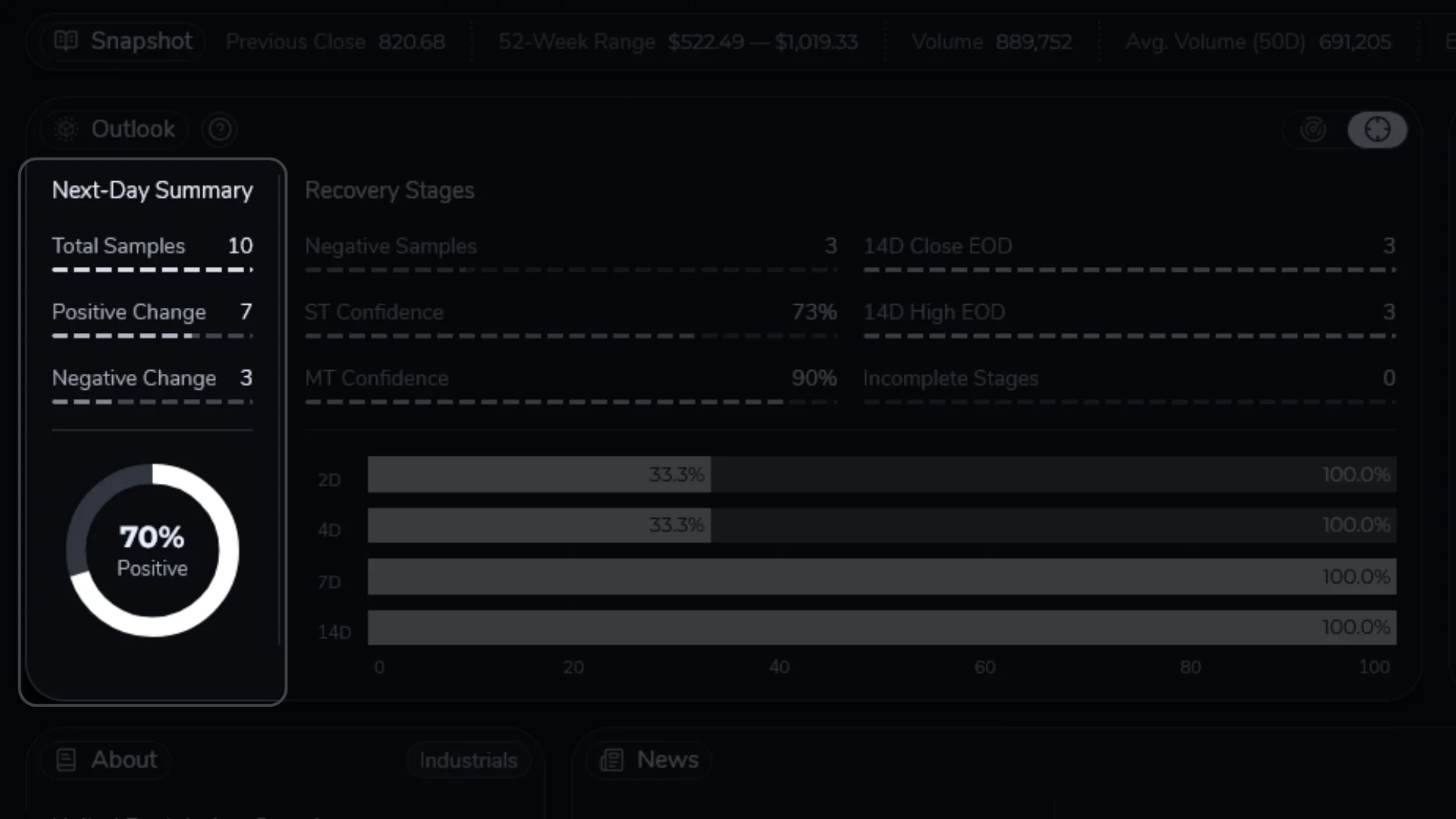The width and height of the screenshot is (1456, 819).
Task: Select the Outlook section label
Action: tap(133, 130)
